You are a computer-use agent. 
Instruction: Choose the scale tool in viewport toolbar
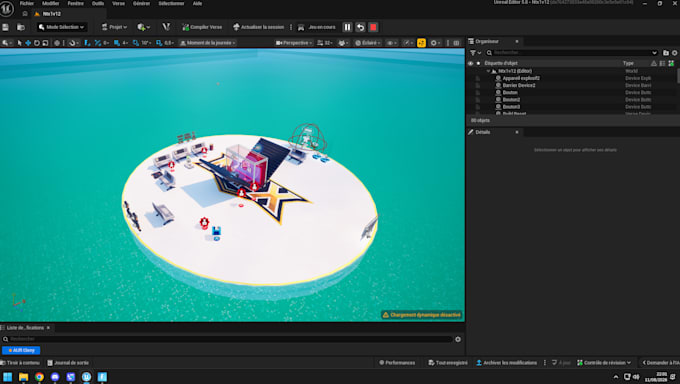pyautogui.click(x=45, y=43)
